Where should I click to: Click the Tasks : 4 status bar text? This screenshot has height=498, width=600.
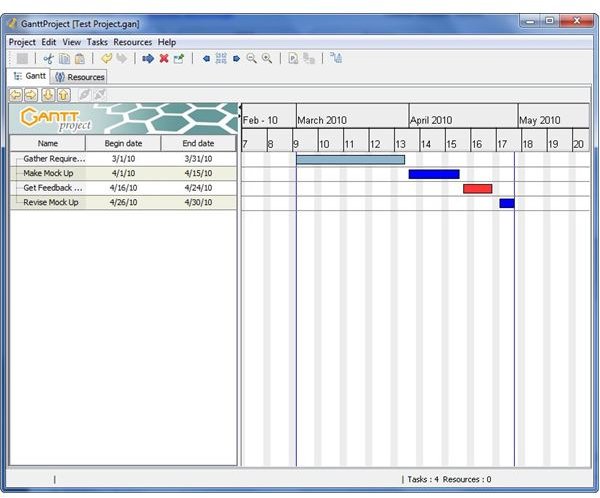(x=423, y=479)
